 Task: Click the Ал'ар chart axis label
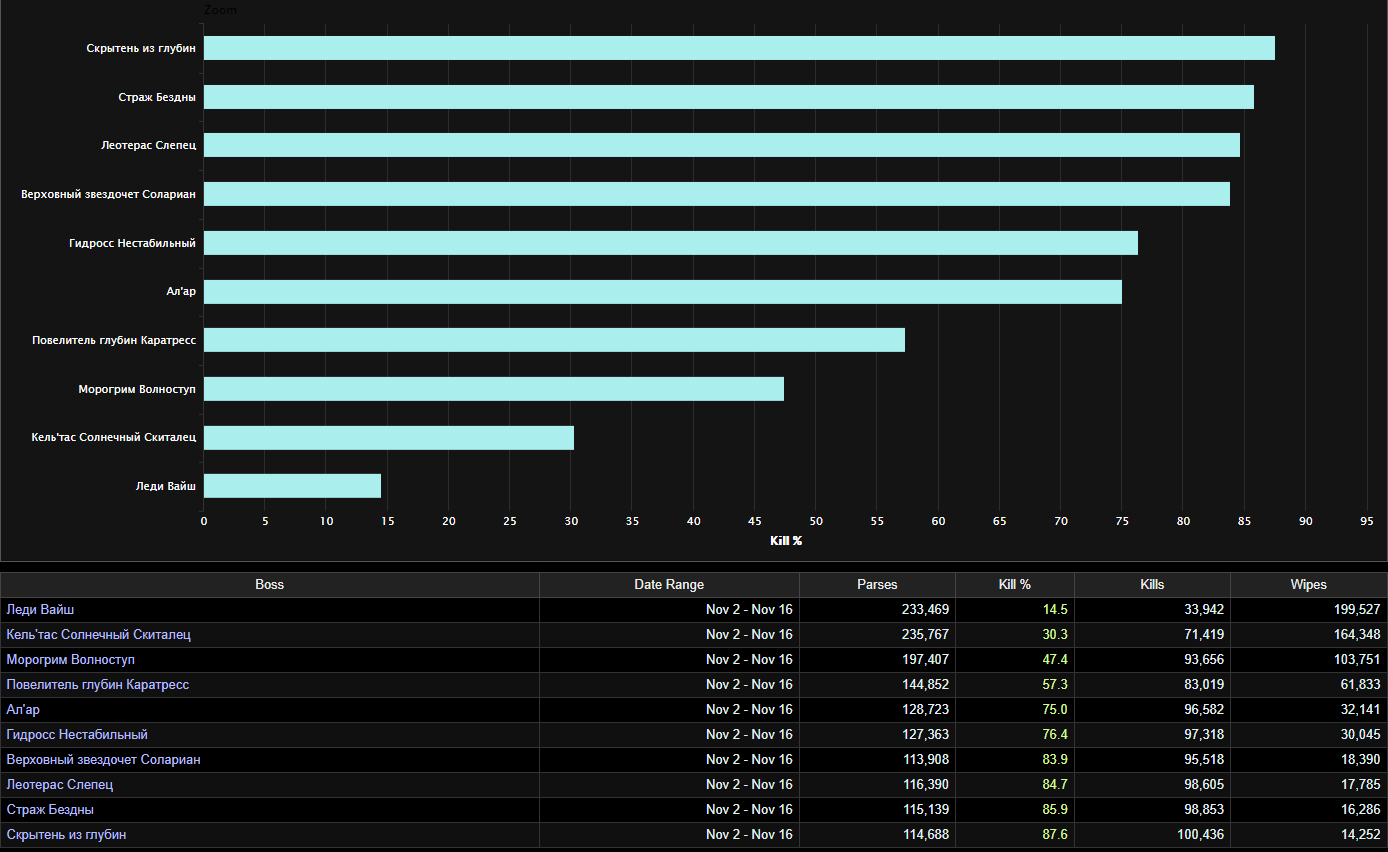[181, 292]
